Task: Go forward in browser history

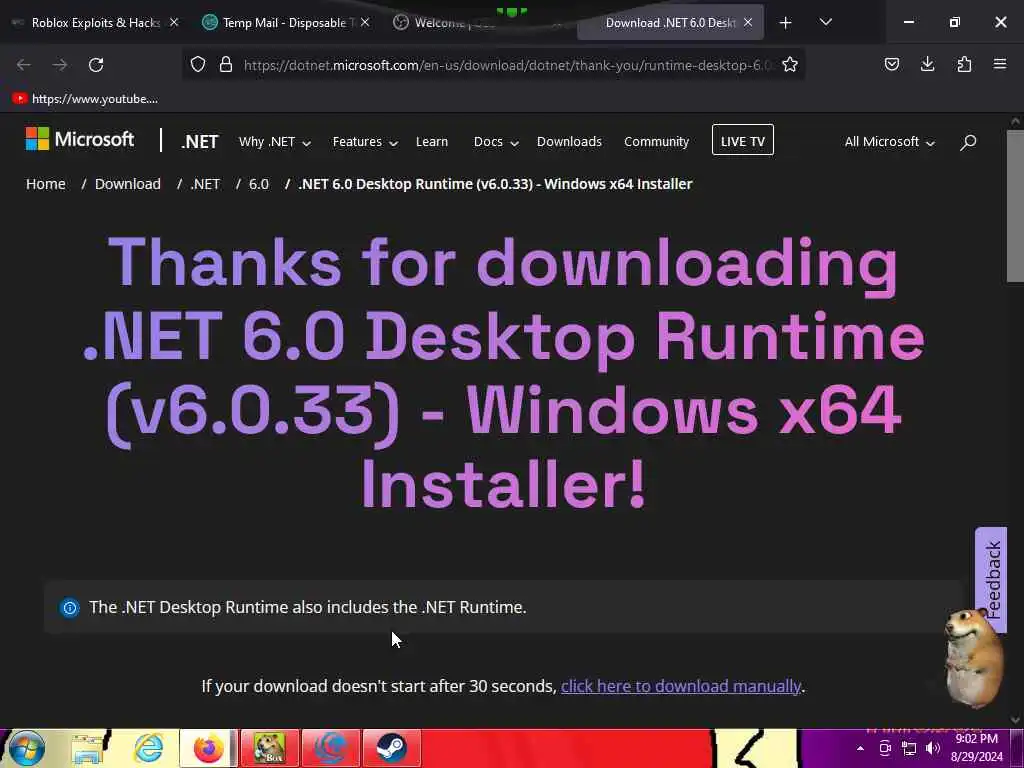Action: [60, 65]
